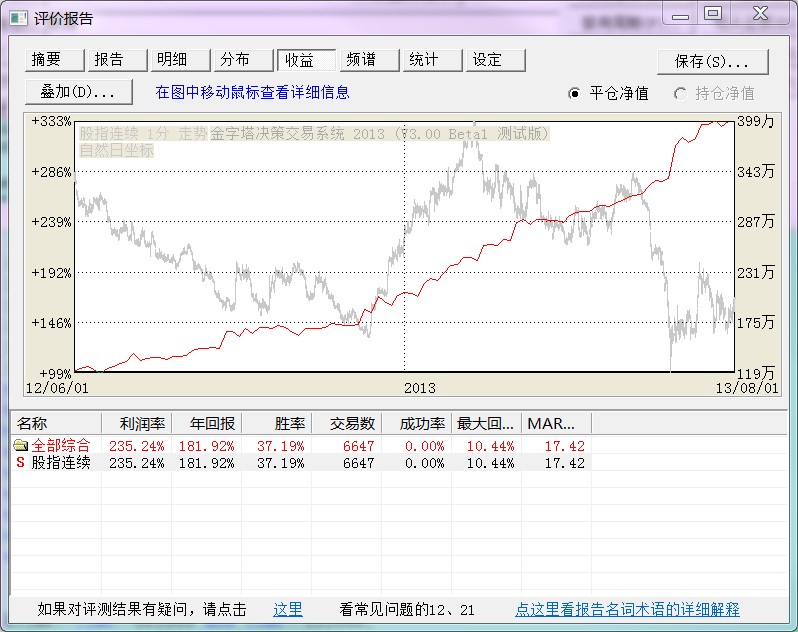
Task: Open the report terminology explanation link
Action: 627,609
